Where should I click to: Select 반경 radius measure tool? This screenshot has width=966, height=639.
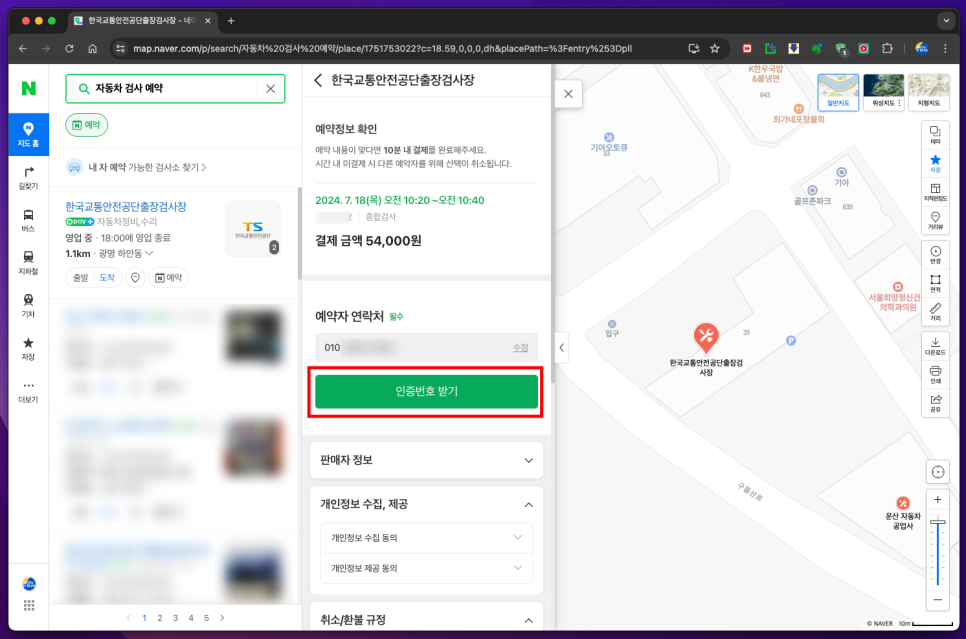935,254
